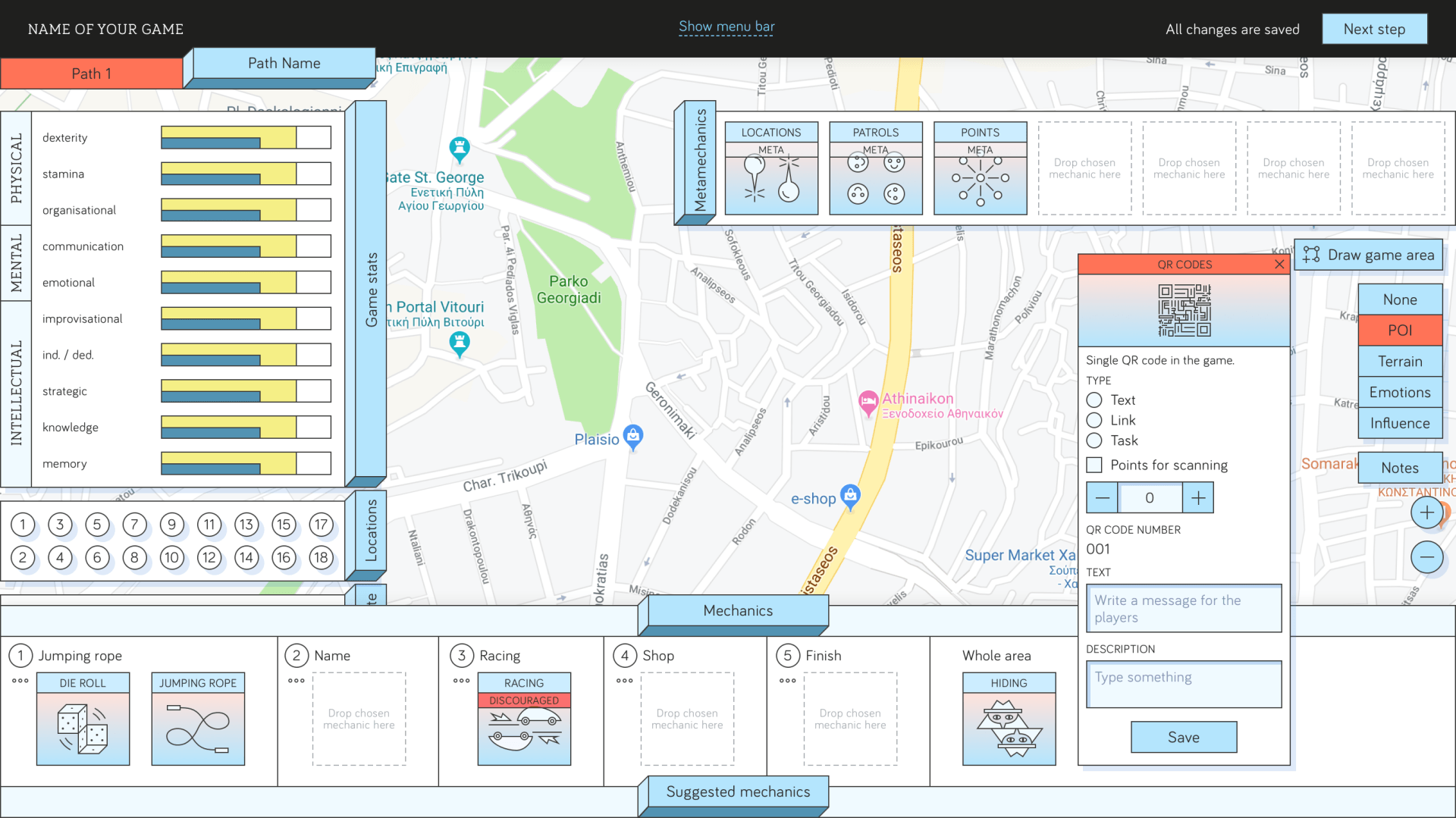
Task: Switch to the Path 1 tab
Action: (92, 74)
